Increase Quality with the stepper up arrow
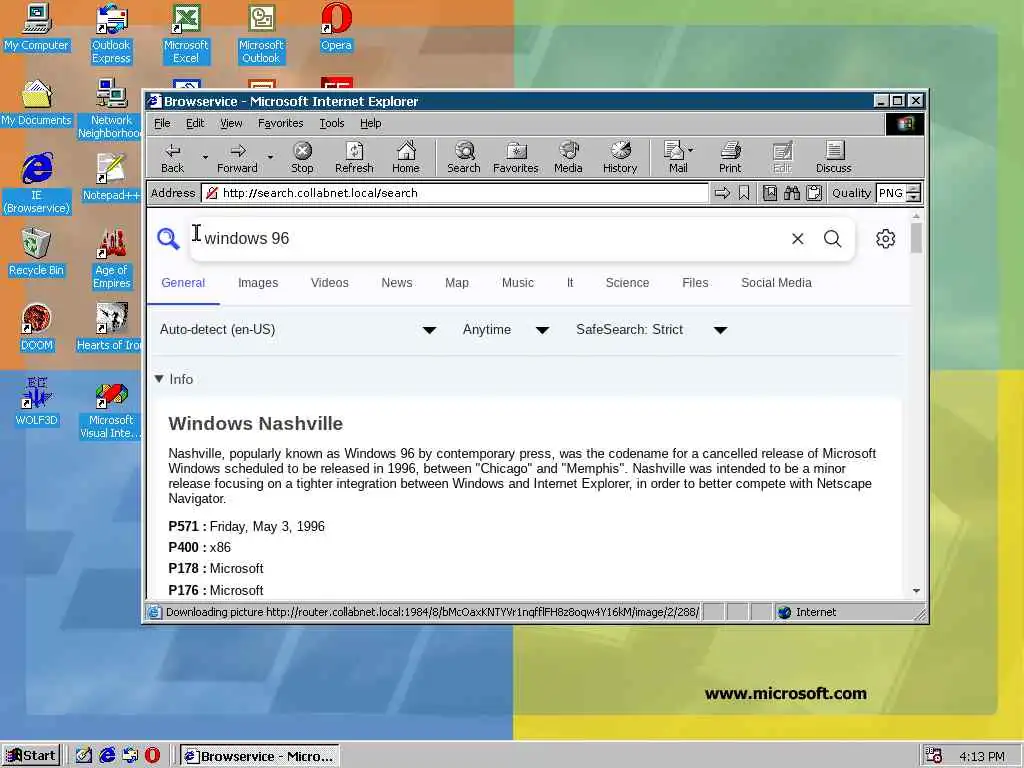The height and width of the screenshot is (768, 1024). 914,189
